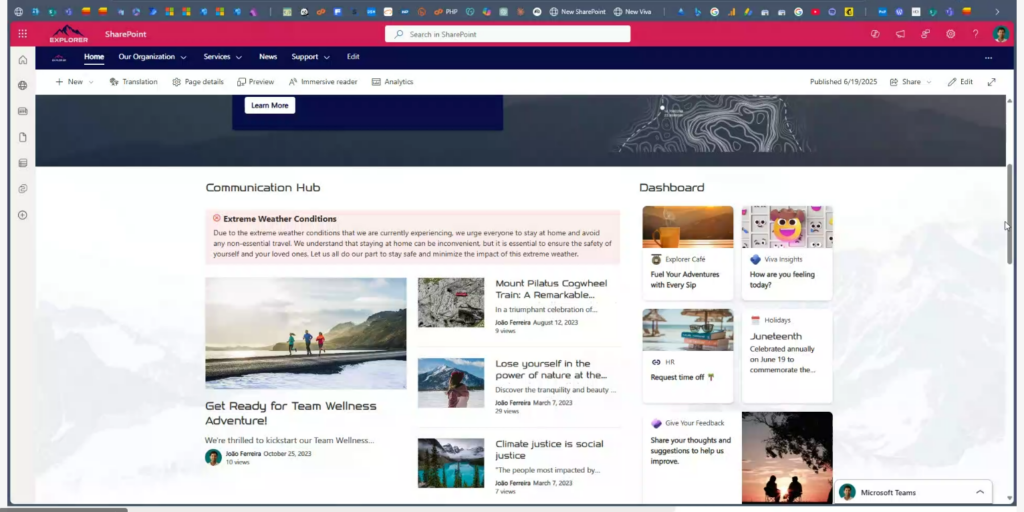Image resolution: width=1024 pixels, height=512 pixels.
Task: Click the Create plus icon in sidebar
Action: 22,215
